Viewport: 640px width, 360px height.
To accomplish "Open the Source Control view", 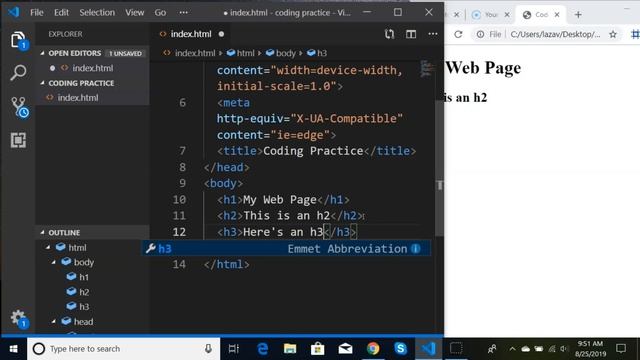I will 19,107.
